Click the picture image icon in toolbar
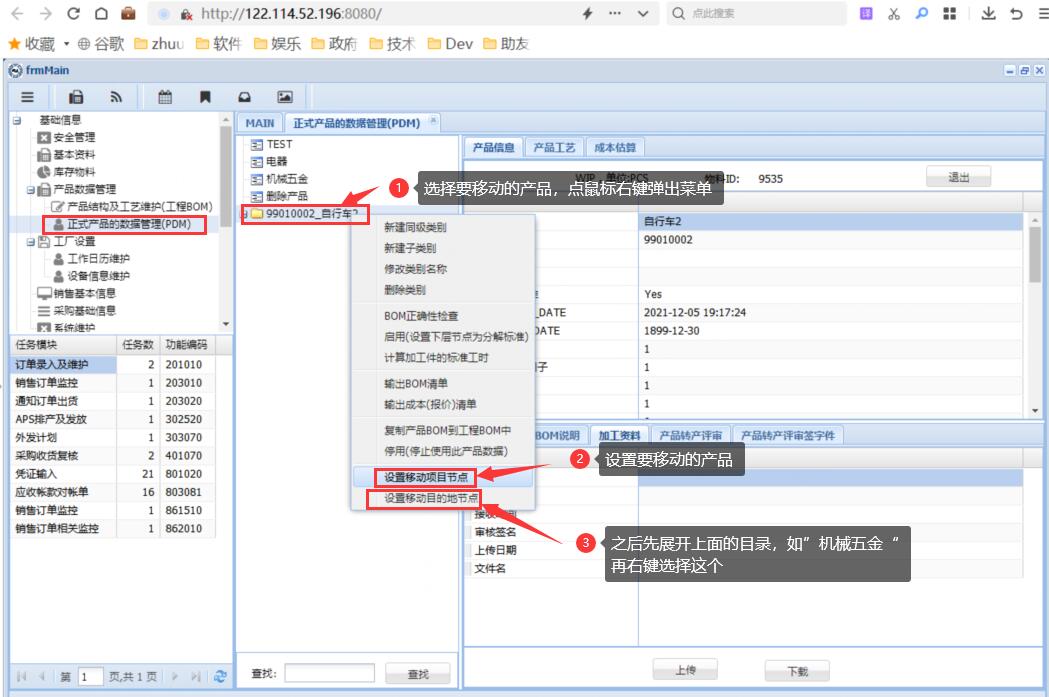 [285, 97]
